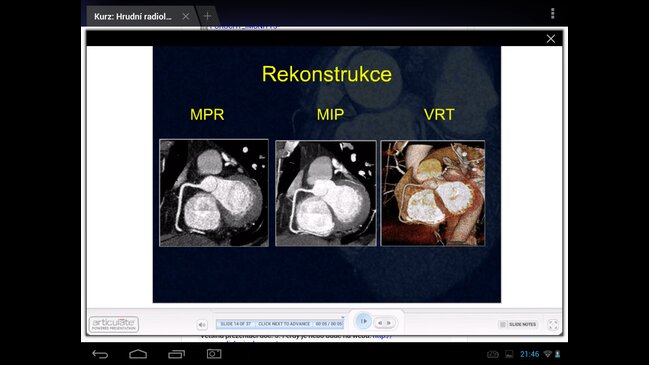Open the recent apps switcher
The width and height of the screenshot is (649, 365).
[176, 354]
